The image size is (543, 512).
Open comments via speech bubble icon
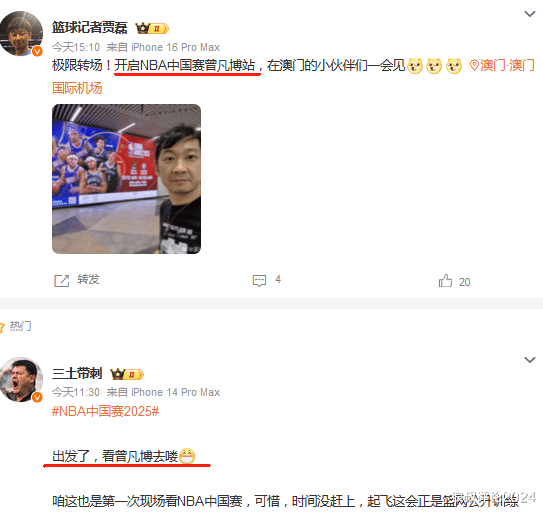pyautogui.click(x=259, y=281)
